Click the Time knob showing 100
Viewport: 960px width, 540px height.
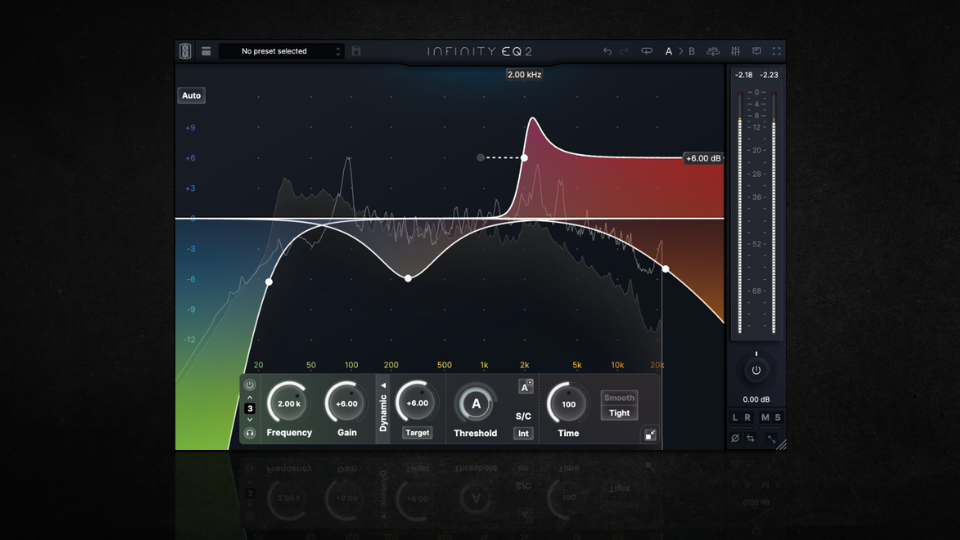pyautogui.click(x=568, y=404)
